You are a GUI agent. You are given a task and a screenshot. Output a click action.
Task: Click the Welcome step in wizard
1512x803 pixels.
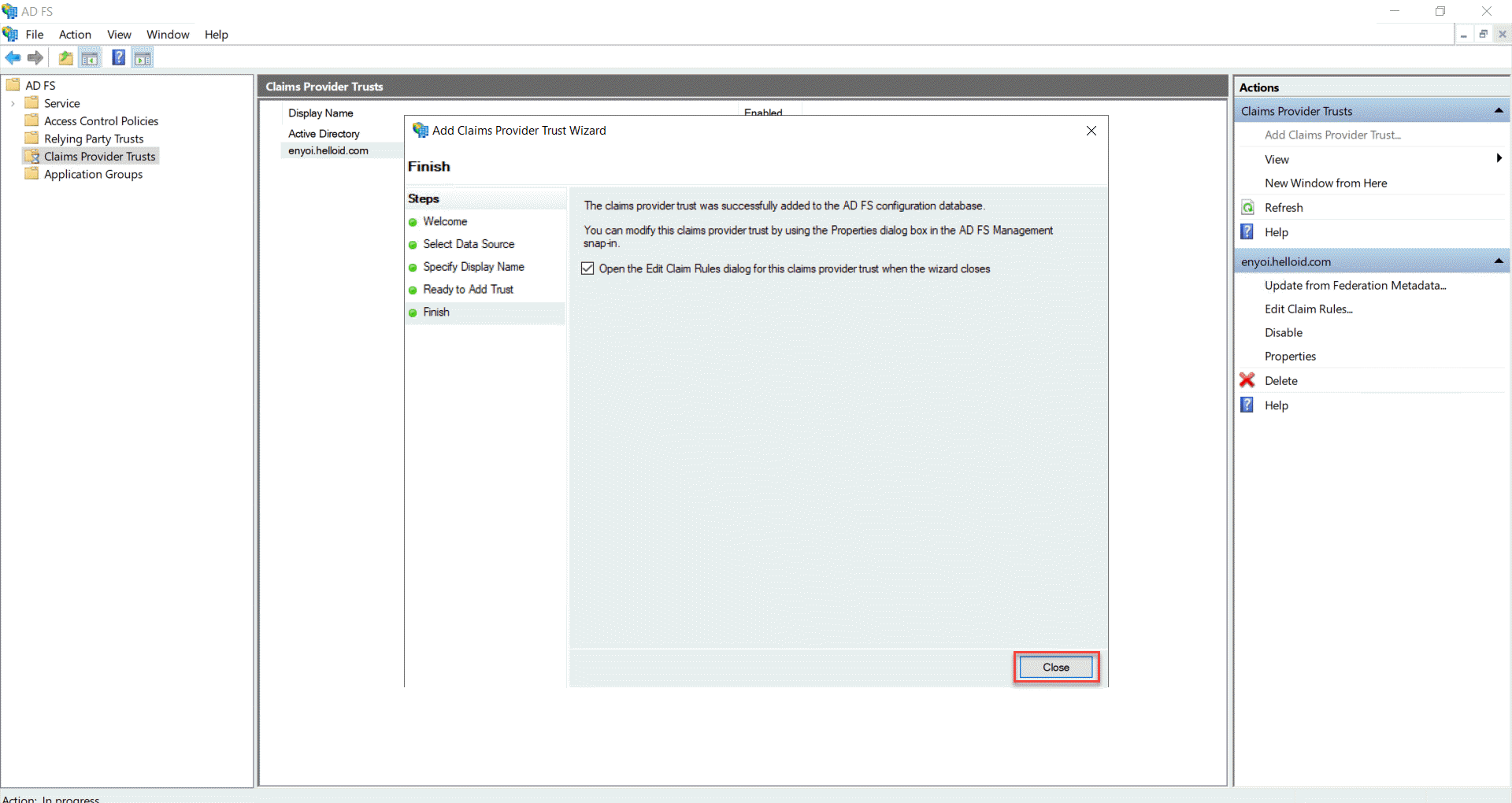(445, 221)
